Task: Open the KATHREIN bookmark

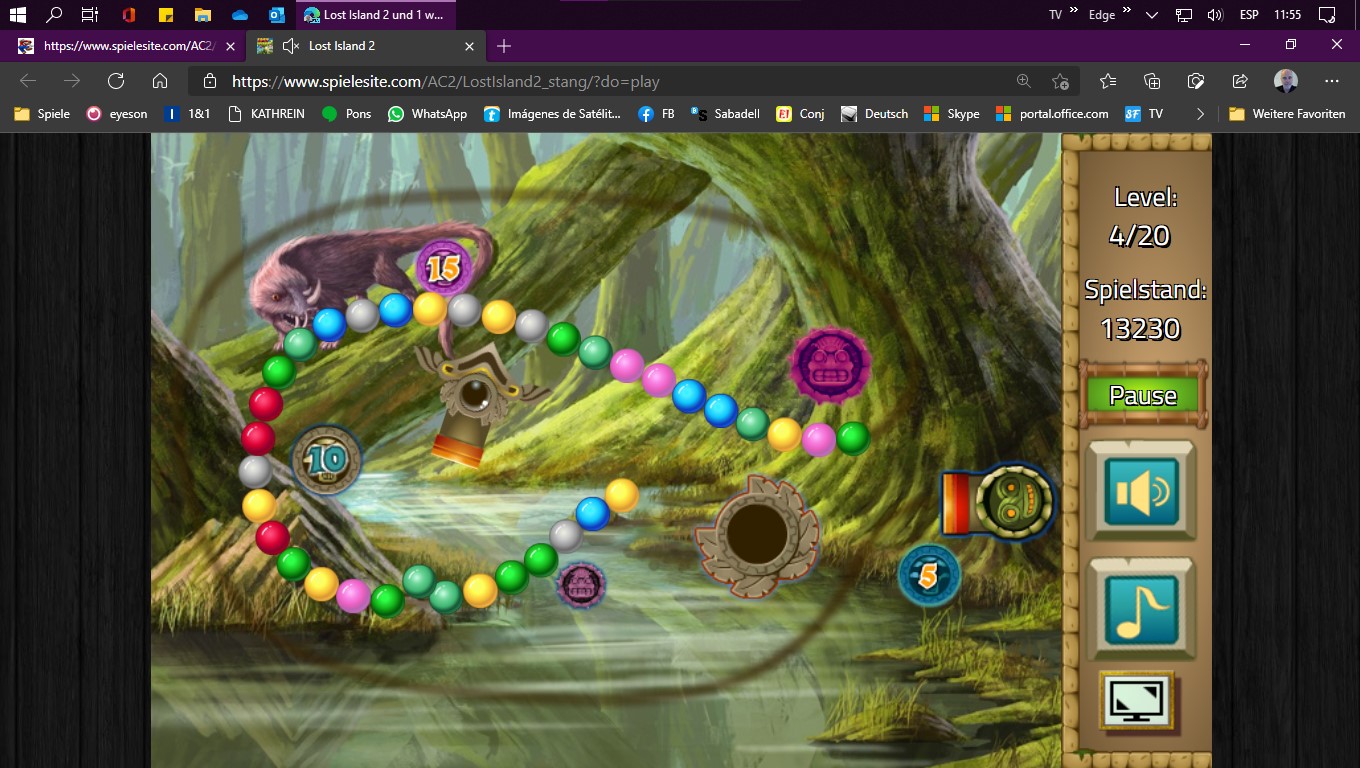Action: [x=266, y=114]
